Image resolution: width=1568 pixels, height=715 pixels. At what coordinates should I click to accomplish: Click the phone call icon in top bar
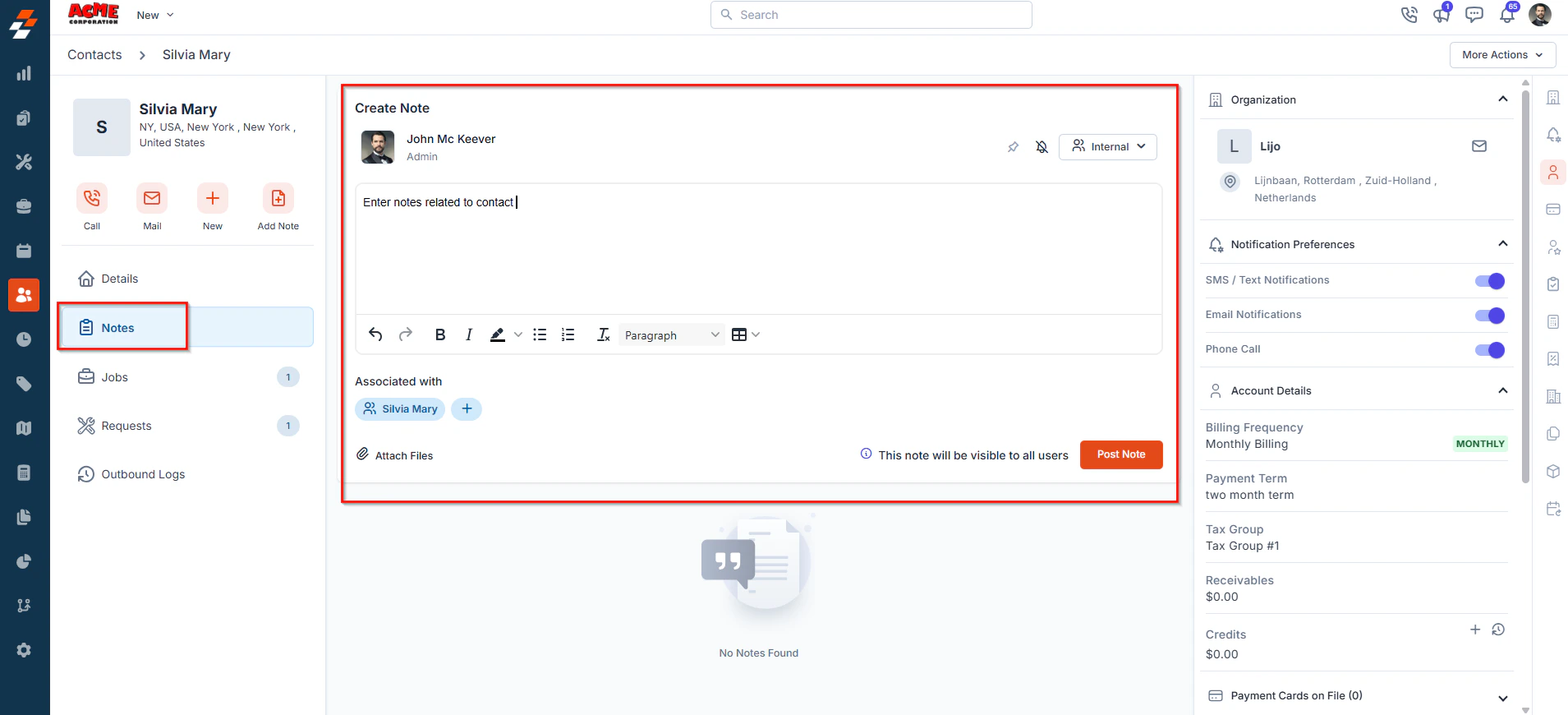tap(1409, 15)
